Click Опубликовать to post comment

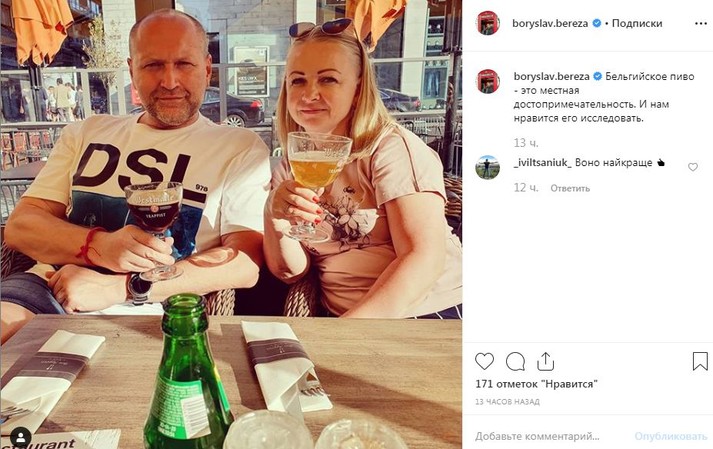pos(671,436)
